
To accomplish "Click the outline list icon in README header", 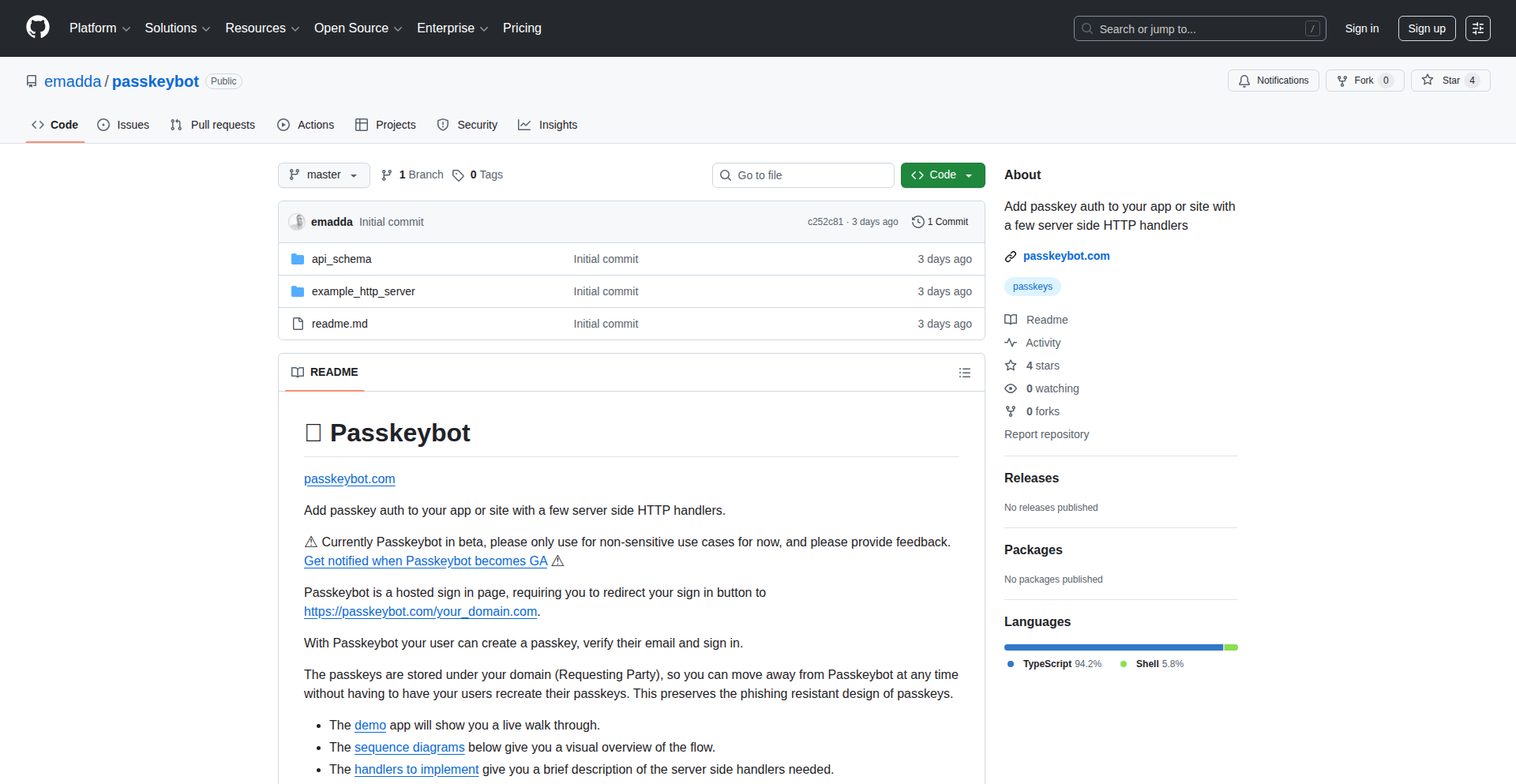I will [965, 372].
